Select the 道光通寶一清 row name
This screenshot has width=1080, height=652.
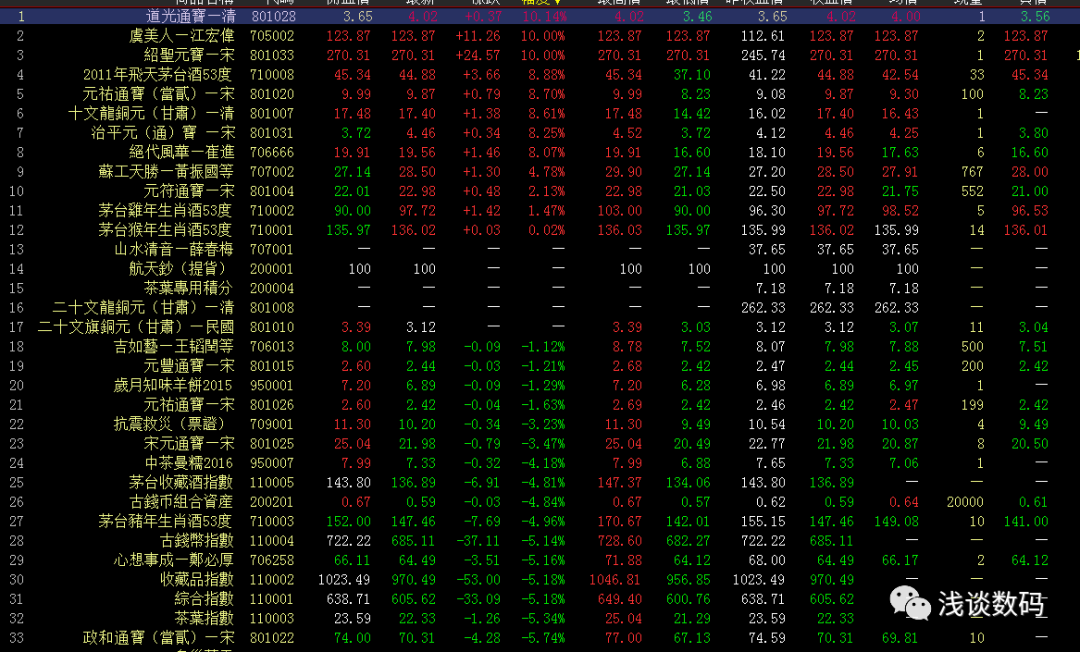point(191,16)
